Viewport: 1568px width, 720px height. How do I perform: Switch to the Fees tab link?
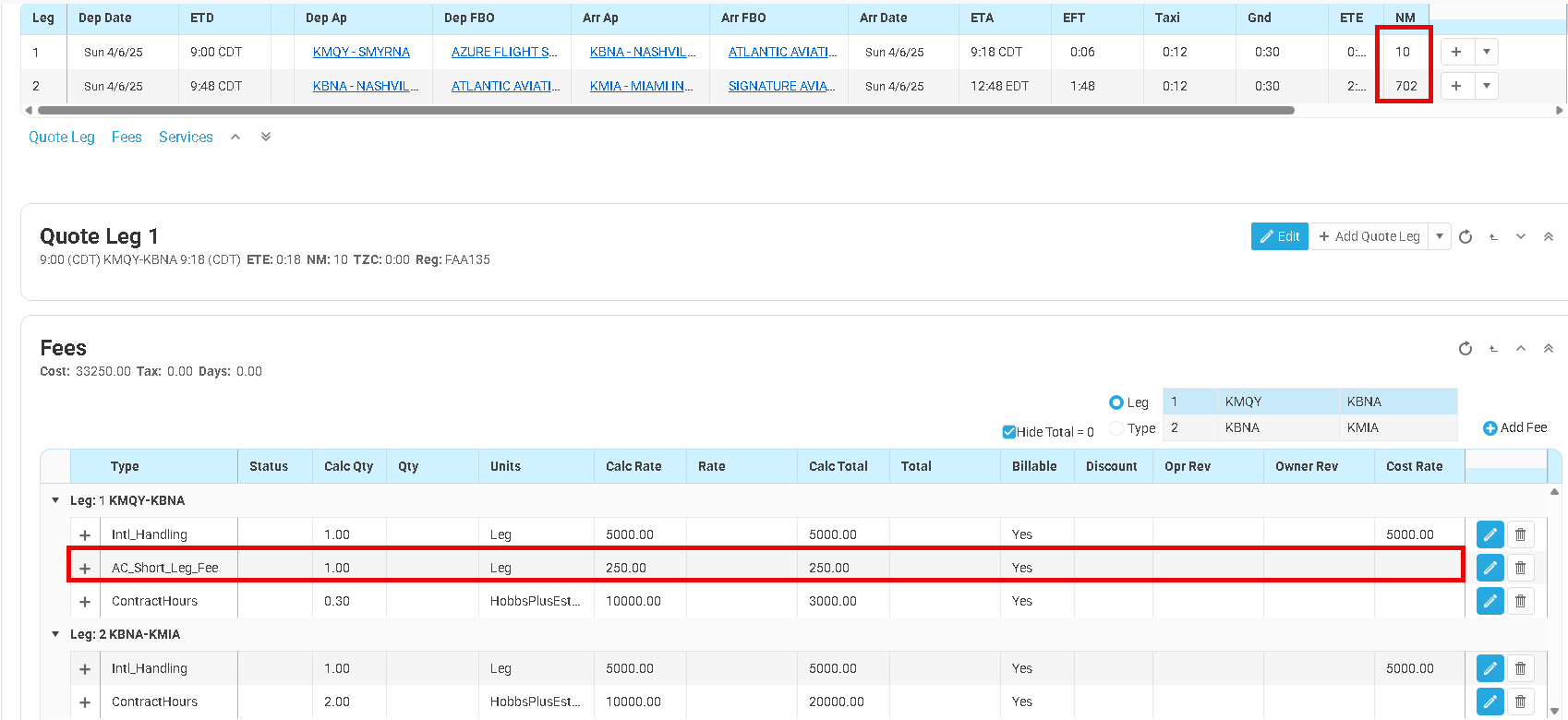tap(127, 137)
